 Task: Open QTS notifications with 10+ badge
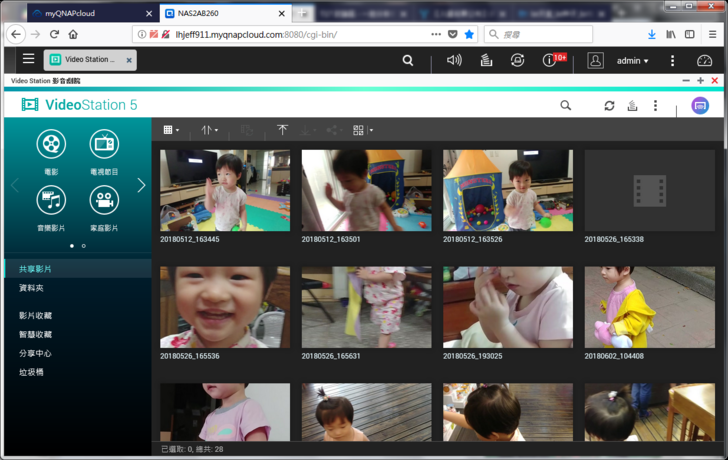pyautogui.click(x=554, y=60)
